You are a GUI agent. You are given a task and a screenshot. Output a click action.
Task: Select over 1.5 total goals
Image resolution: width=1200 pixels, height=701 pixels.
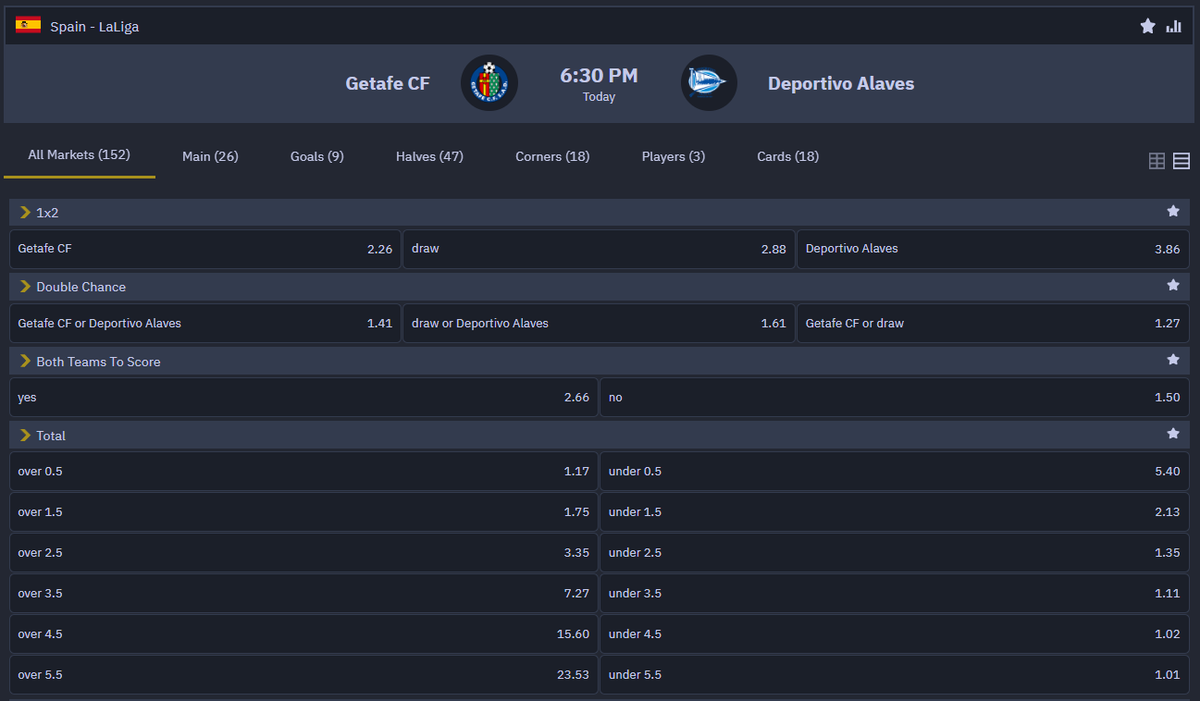(x=303, y=512)
